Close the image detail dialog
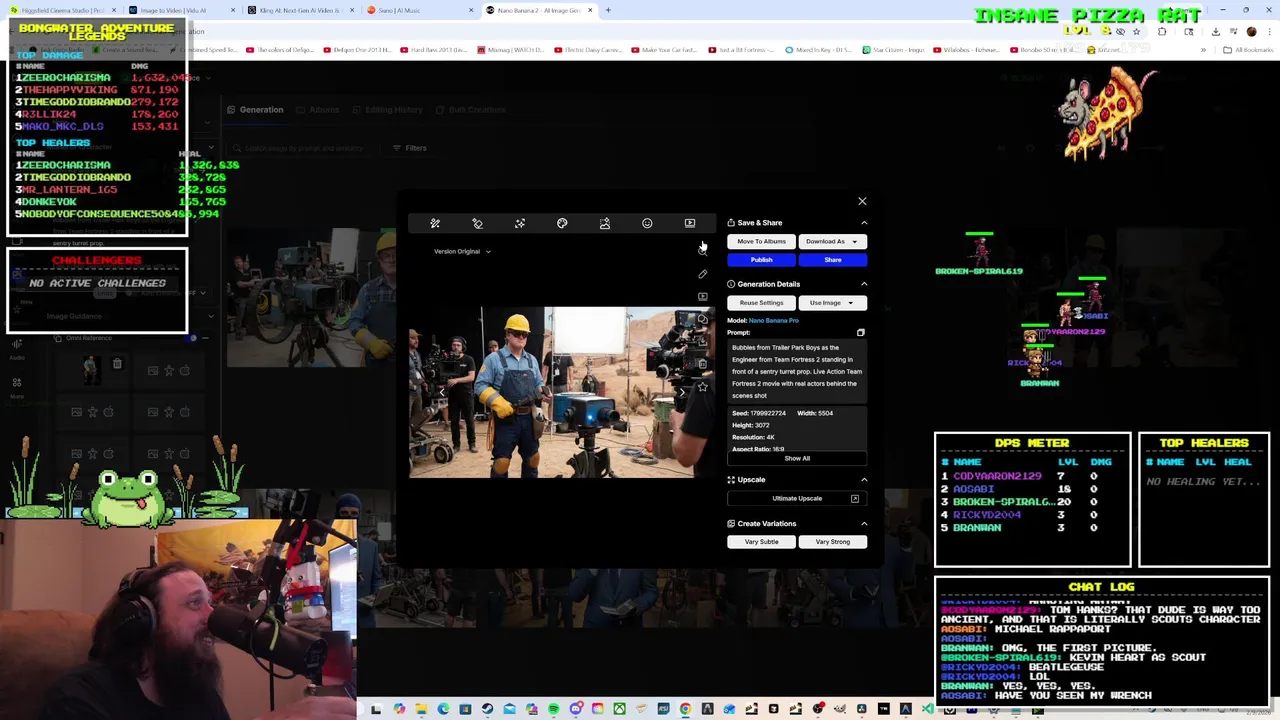The height and width of the screenshot is (720, 1280). (x=862, y=201)
